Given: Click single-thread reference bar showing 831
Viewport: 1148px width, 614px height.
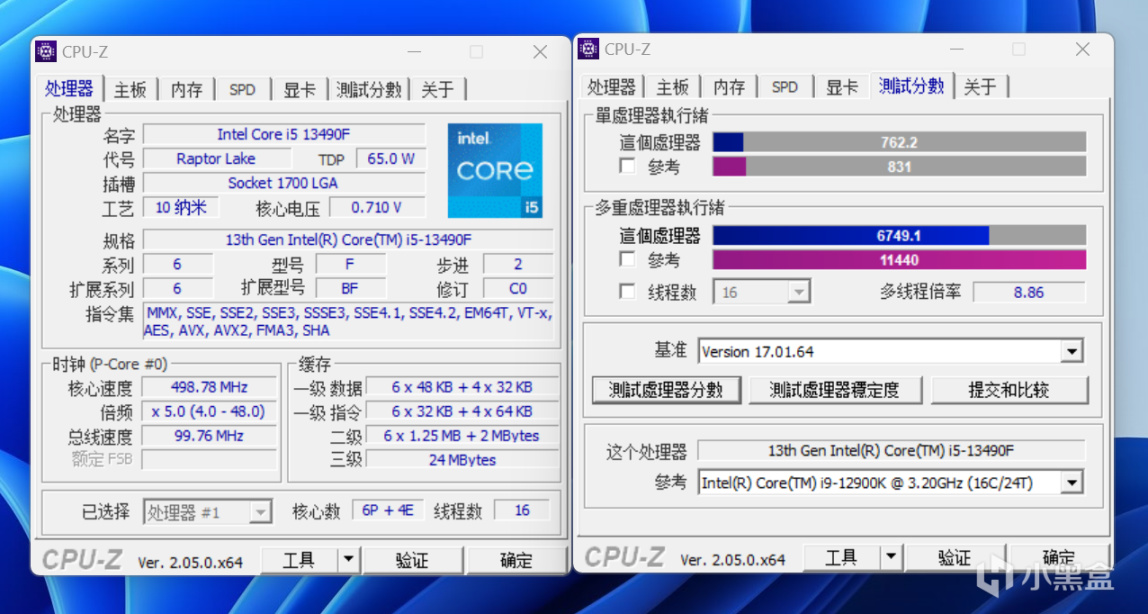Looking at the screenshot, I should pyautogui.click(x=899, y=166).
